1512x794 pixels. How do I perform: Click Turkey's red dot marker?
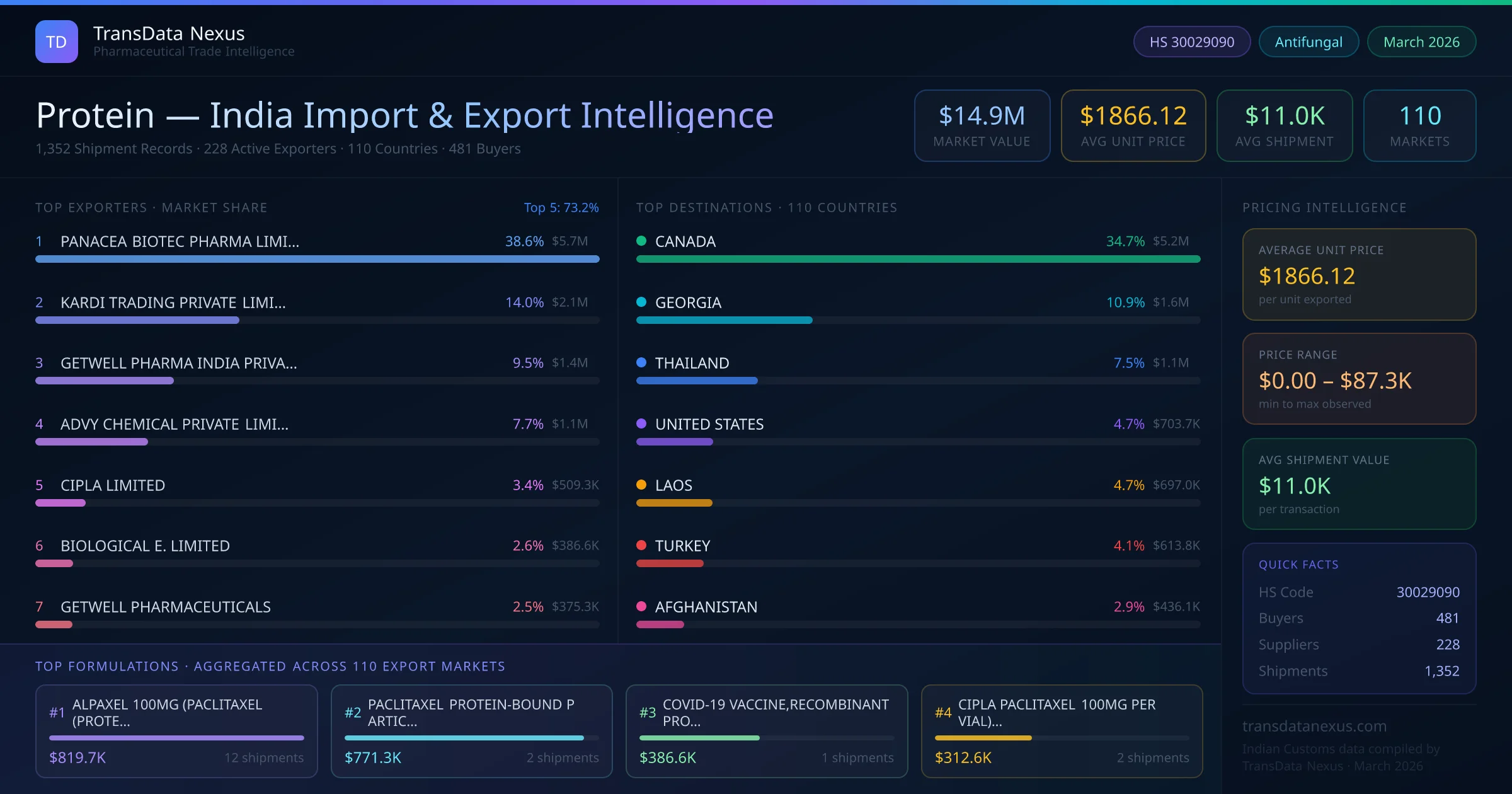641,545
